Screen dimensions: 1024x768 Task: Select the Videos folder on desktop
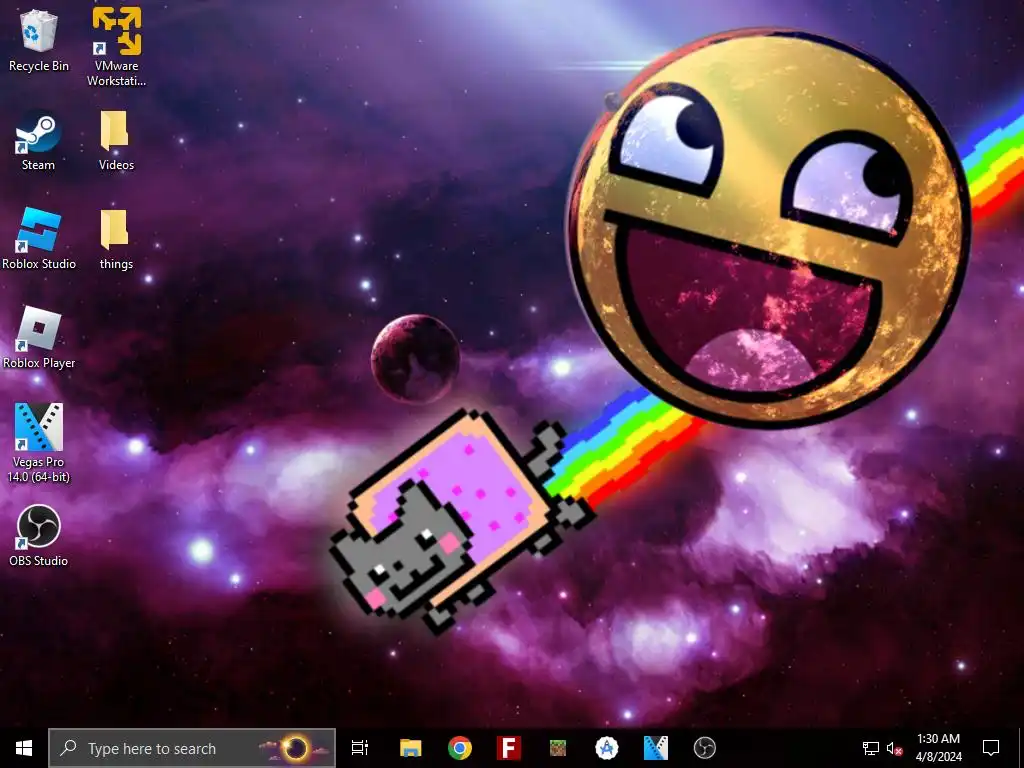pyautogui.click(x=116, y=141)
